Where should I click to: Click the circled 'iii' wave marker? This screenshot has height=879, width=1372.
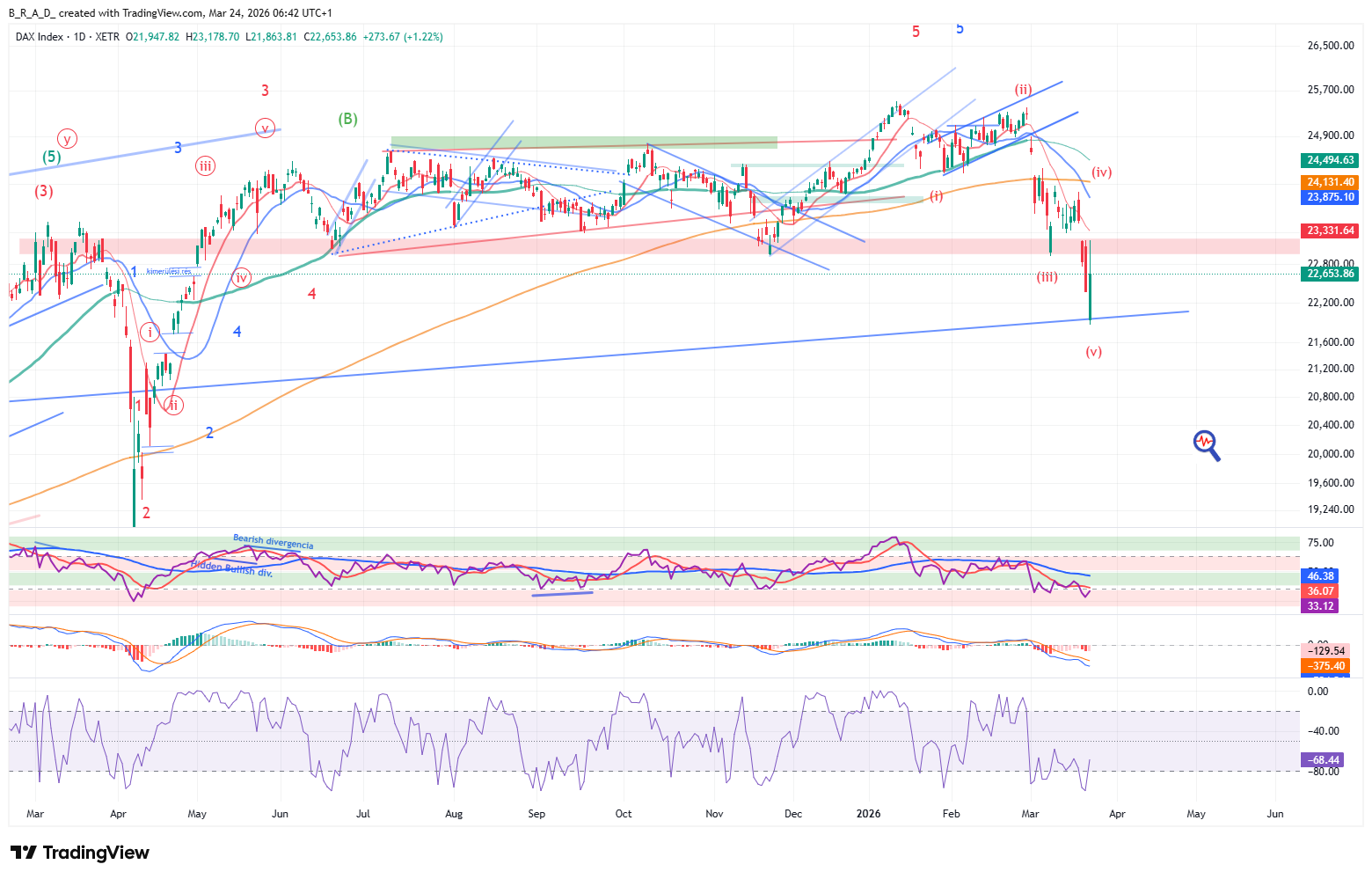[x=205, y=165]
